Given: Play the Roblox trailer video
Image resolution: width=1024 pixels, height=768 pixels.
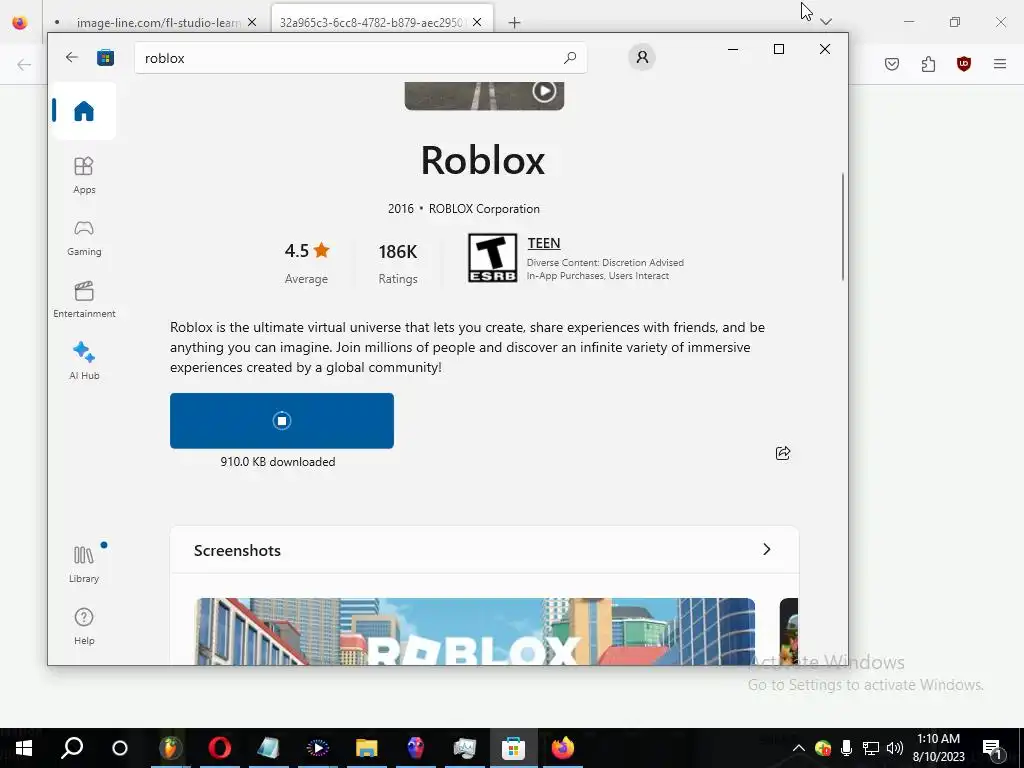Looking at the screenshot, I should pyautogui.click(x=544, y=91).
